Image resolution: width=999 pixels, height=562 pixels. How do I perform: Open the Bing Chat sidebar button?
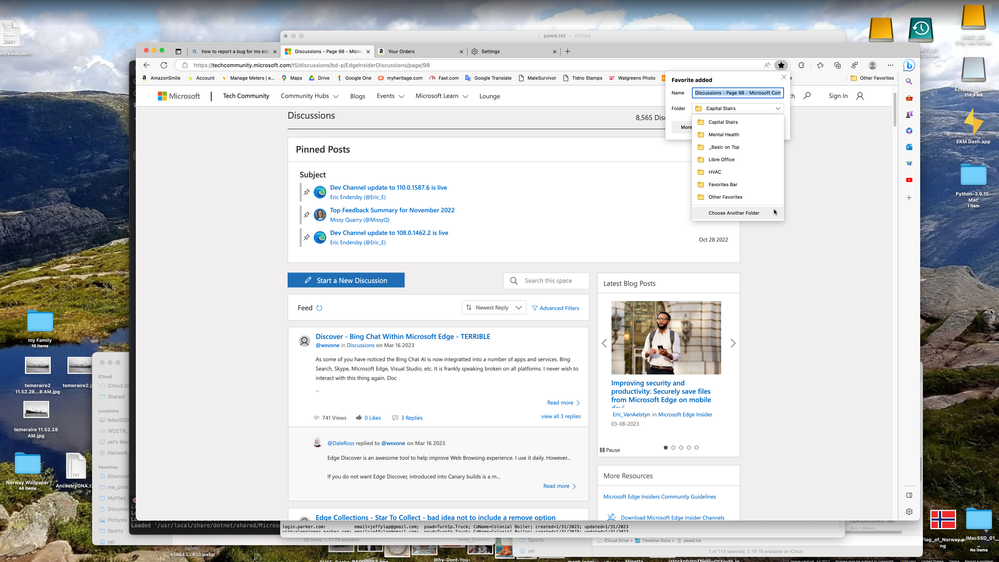tap(909, 65)
